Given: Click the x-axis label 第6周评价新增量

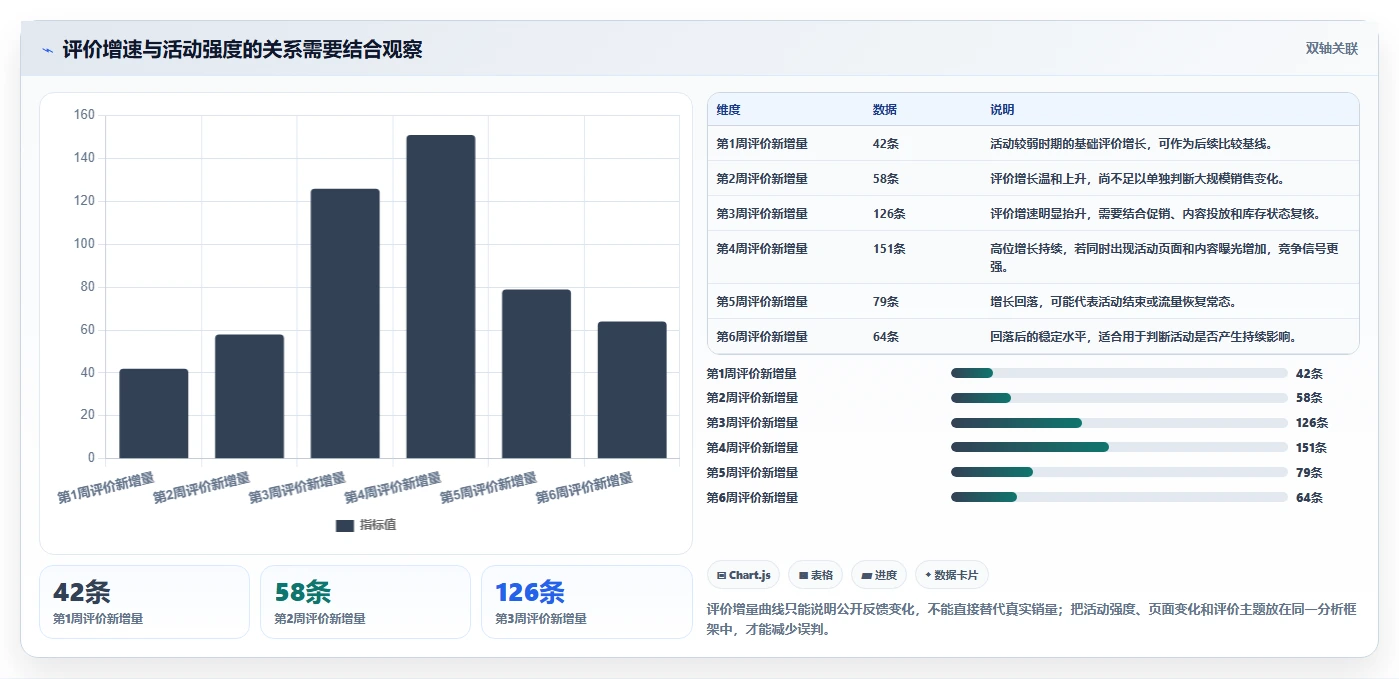Looking at the screenshot, I should tap(584, 488).
